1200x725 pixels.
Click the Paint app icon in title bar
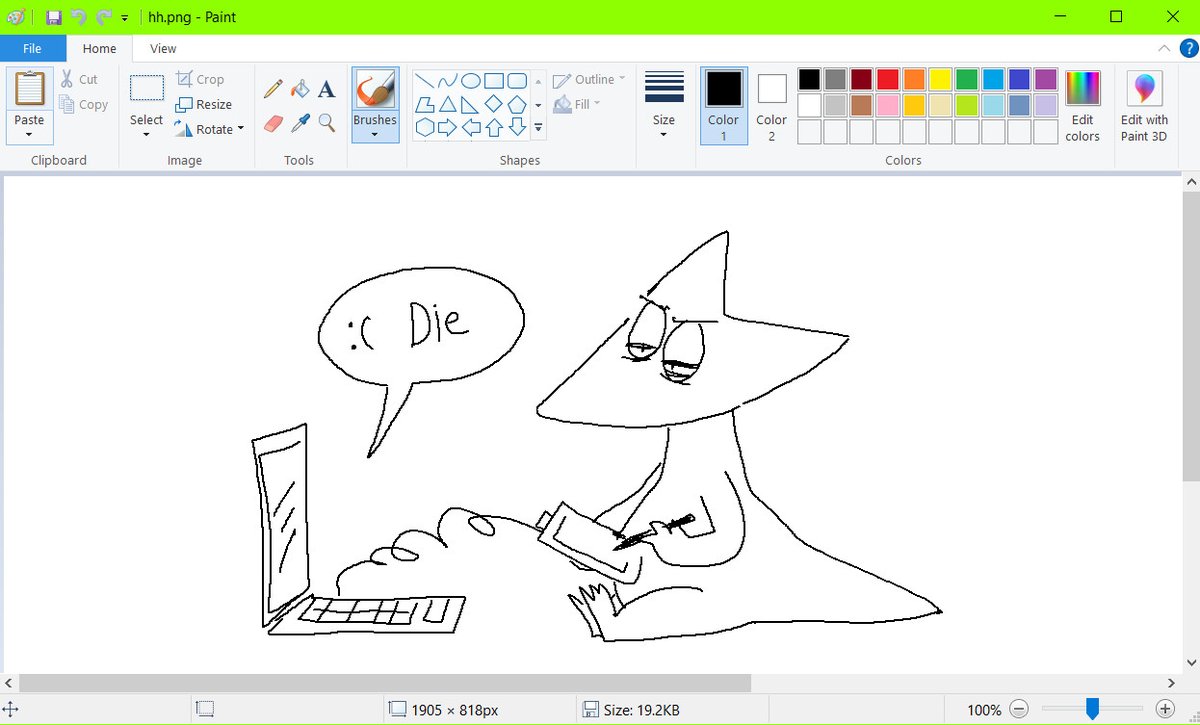(x=15, y=17)
